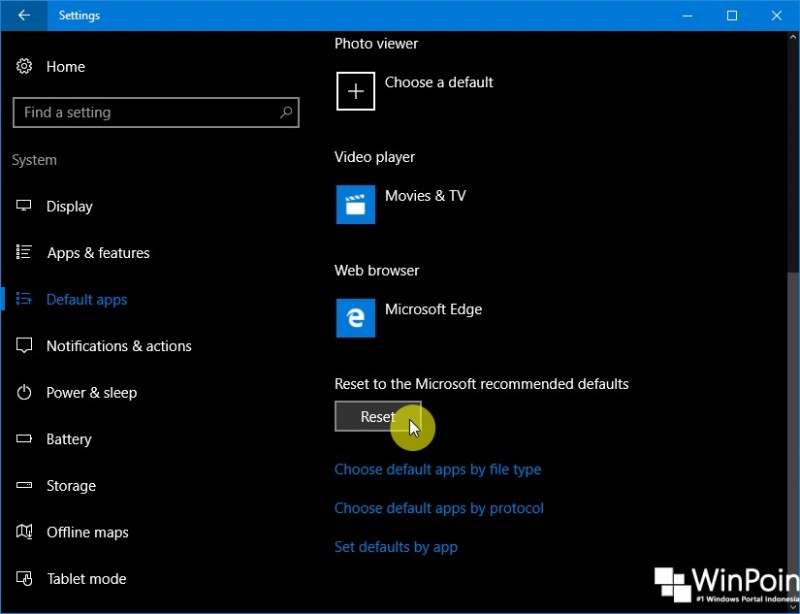The height and width of the screenshot is (614, 800).
Task: Click the Default apps sidebar icon
Action: [23, 299]
